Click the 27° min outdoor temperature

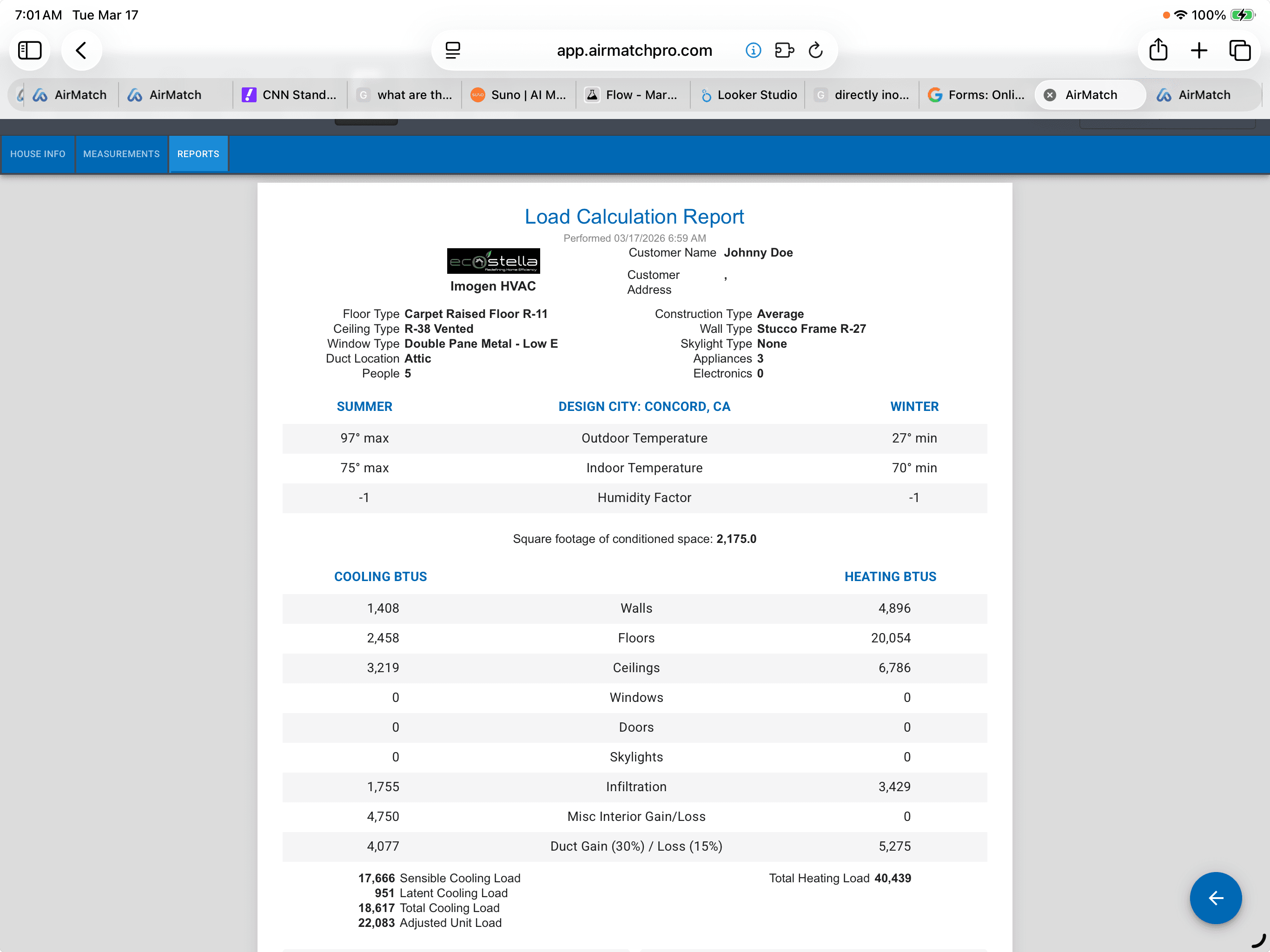914,438
